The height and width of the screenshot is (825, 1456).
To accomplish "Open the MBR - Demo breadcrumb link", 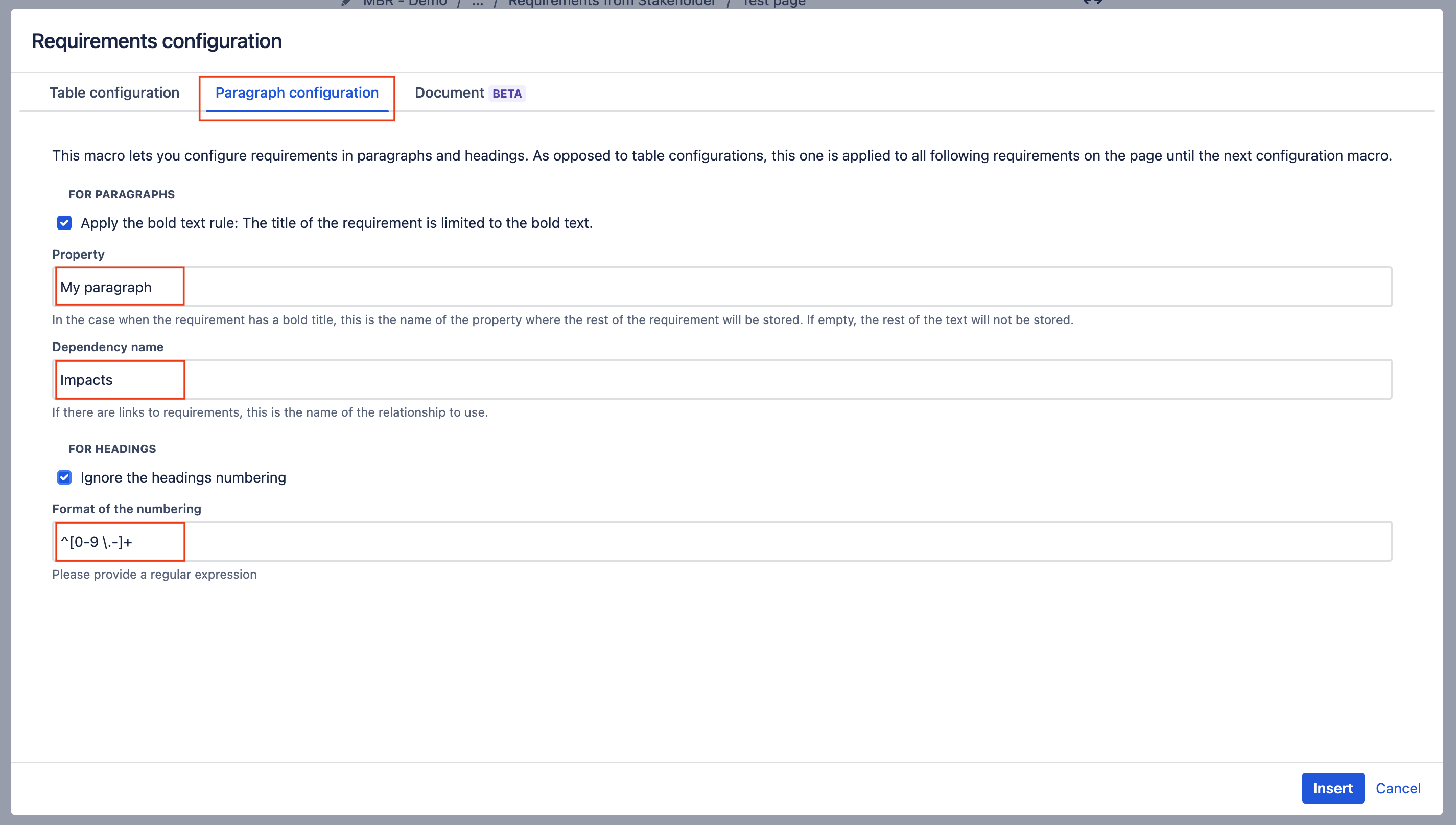I will pyautogui.click(x=403, y=3).
